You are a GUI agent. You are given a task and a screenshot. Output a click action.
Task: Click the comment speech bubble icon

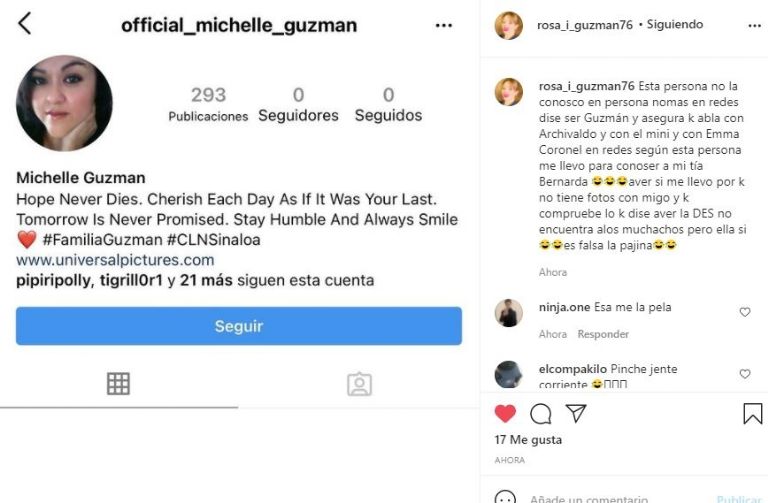click(540, 414)
